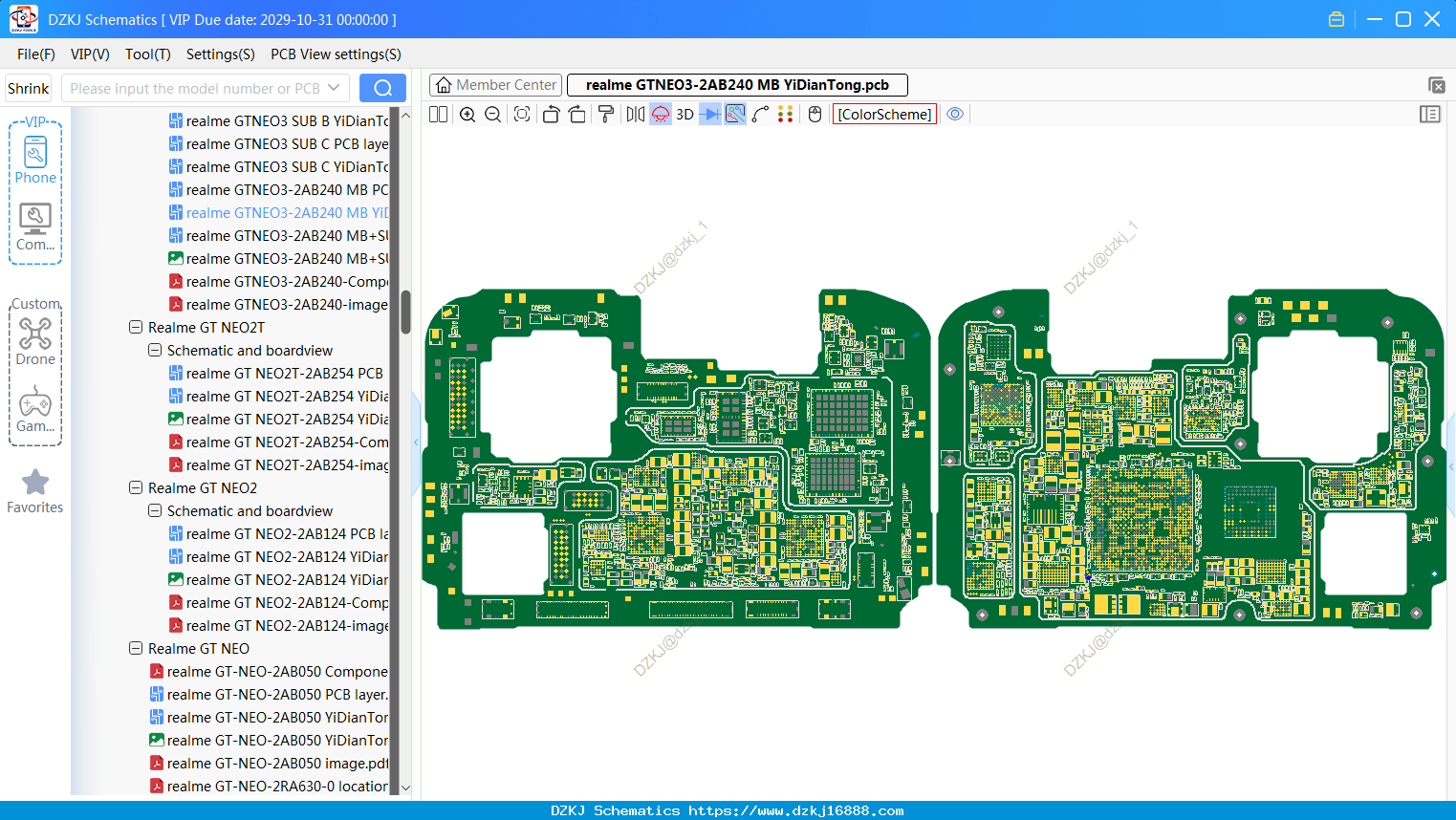Screen dimensions: 1456x820
Task: Close all tabs using the top-right icon
Action: 1436,85
